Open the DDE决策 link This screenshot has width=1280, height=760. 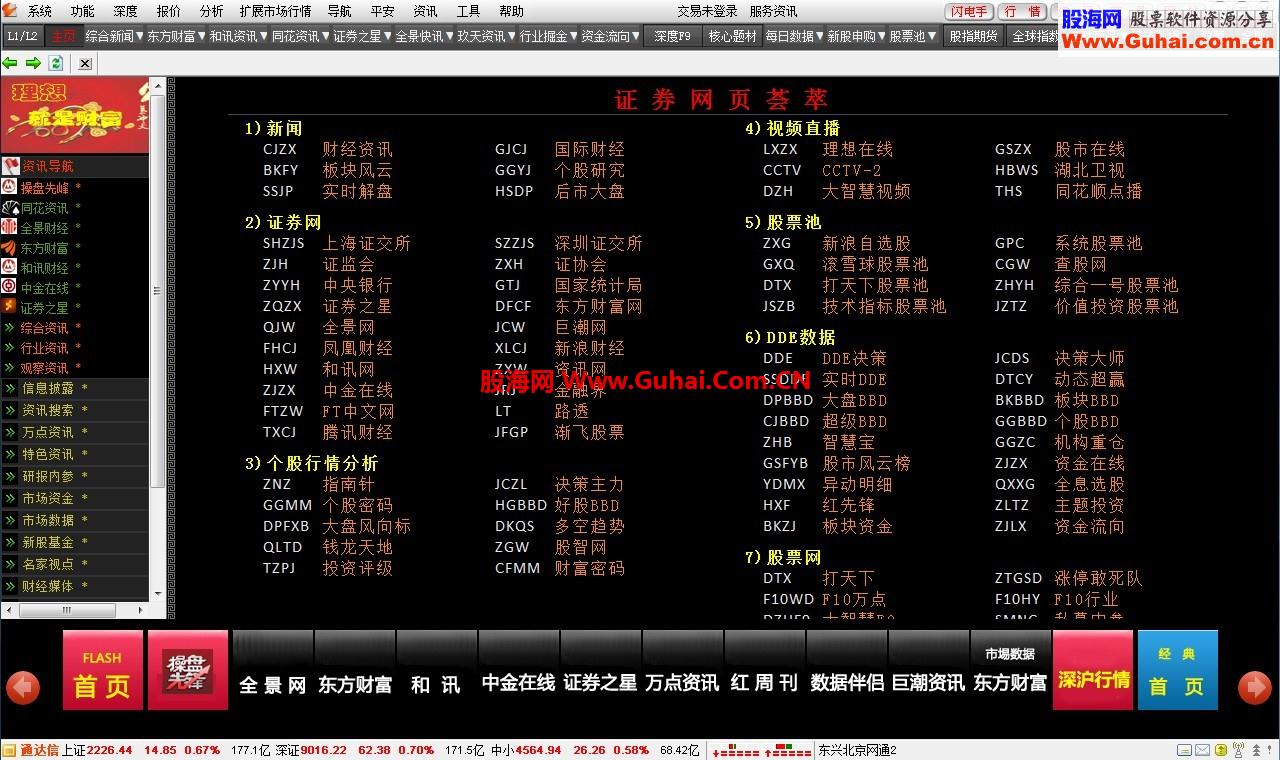(854, 358)
